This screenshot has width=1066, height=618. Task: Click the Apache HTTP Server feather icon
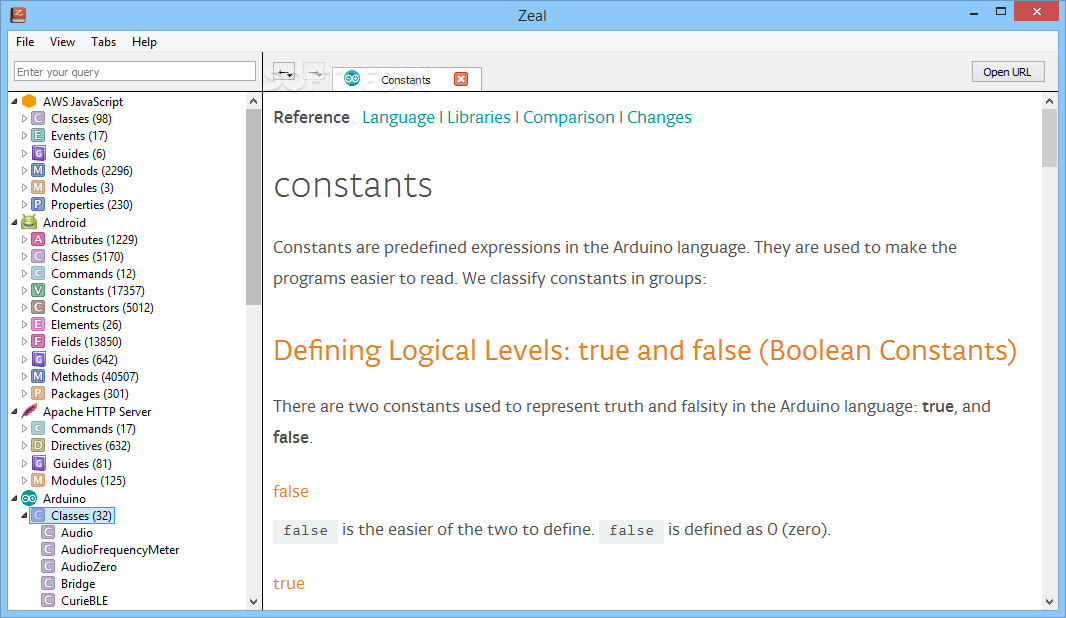click(x=29, y=411)
